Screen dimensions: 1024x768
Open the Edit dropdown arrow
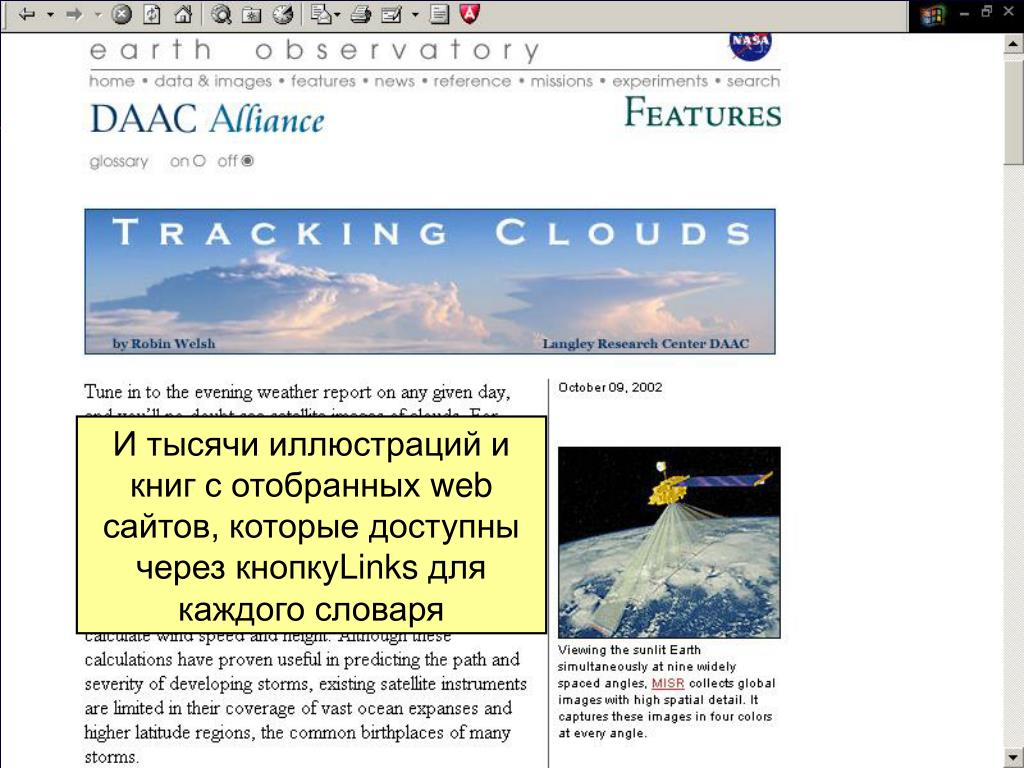[x=415, y=14]
